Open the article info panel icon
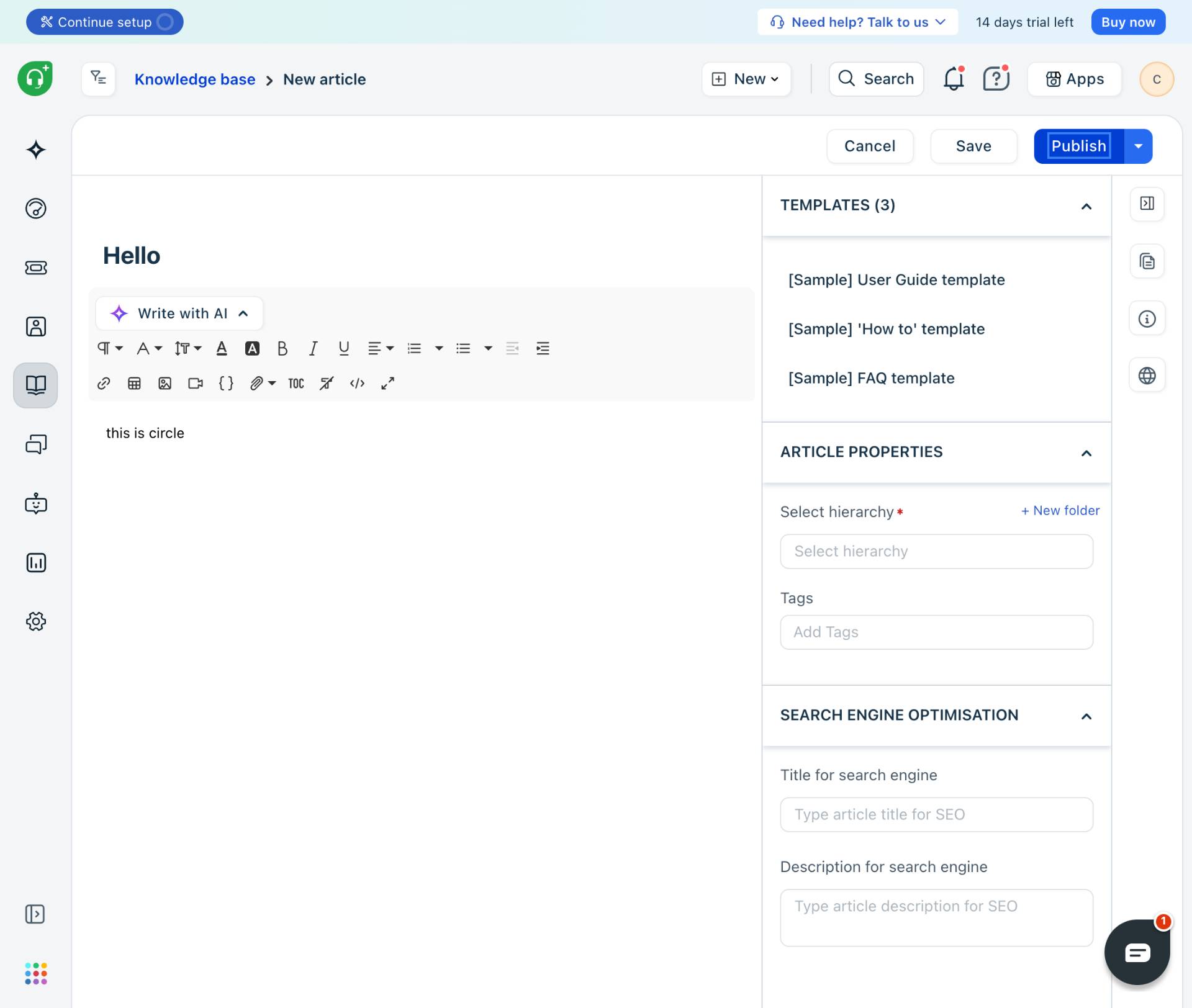Image resolution: width=1192 pixels, height=1008 pixels. click(1147, 318)
